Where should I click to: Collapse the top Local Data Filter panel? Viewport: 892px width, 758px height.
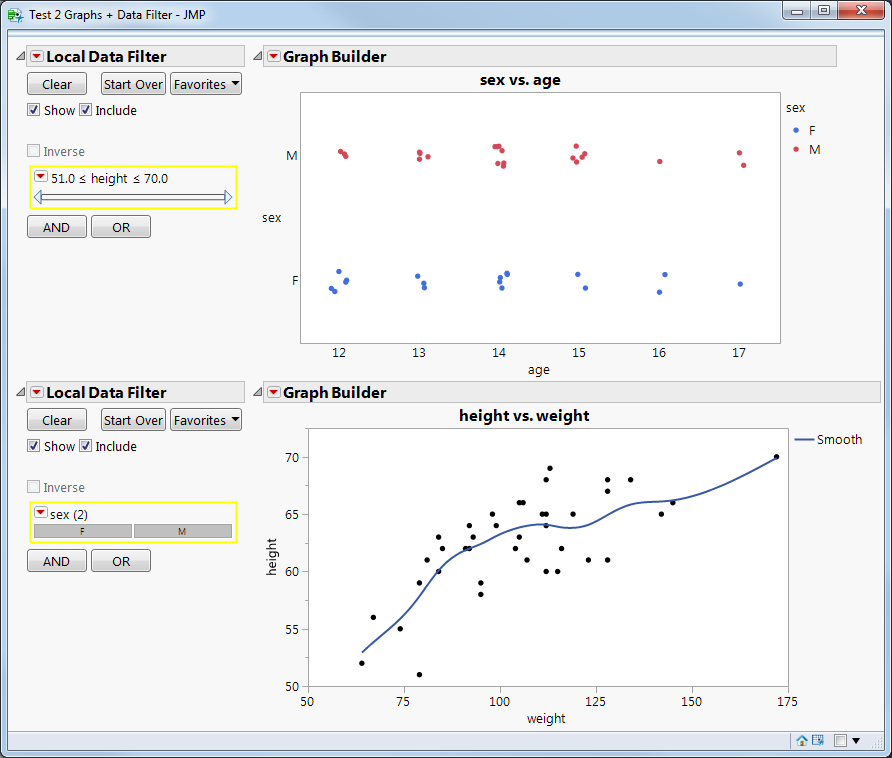click(19, 56)
